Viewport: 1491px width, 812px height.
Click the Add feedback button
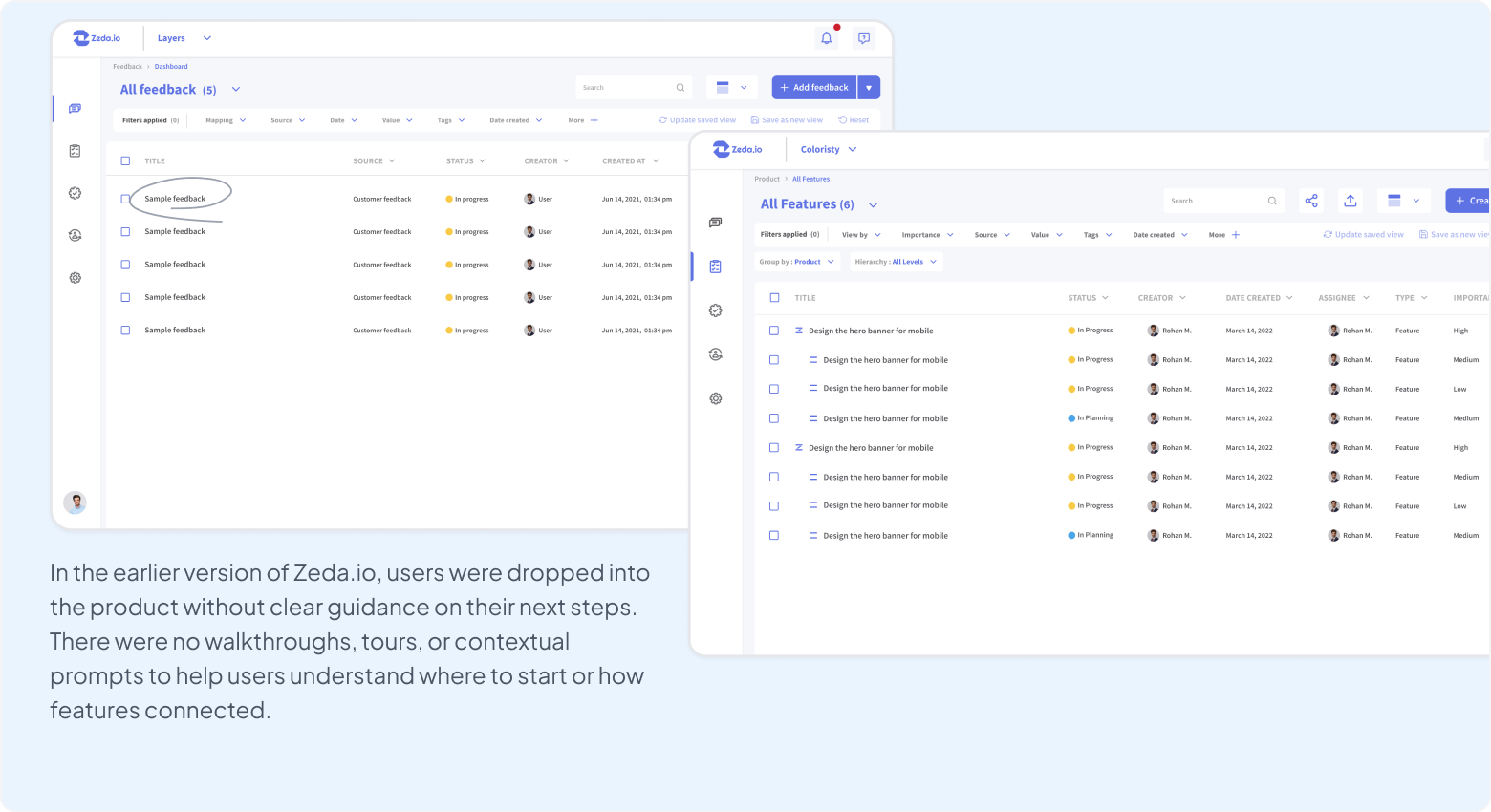pyautogui.click(x=814, y=88)
